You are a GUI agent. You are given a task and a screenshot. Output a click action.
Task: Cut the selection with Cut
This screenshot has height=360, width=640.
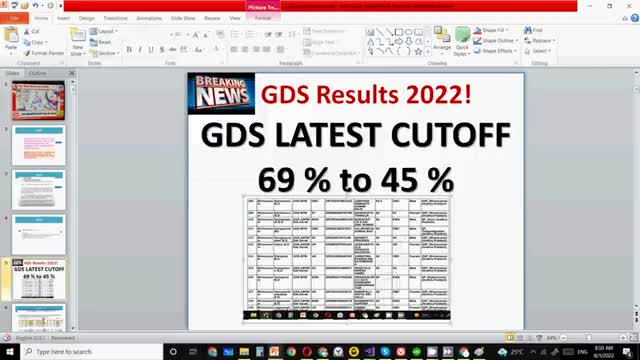pyautogui.click(x=31, y=31)
